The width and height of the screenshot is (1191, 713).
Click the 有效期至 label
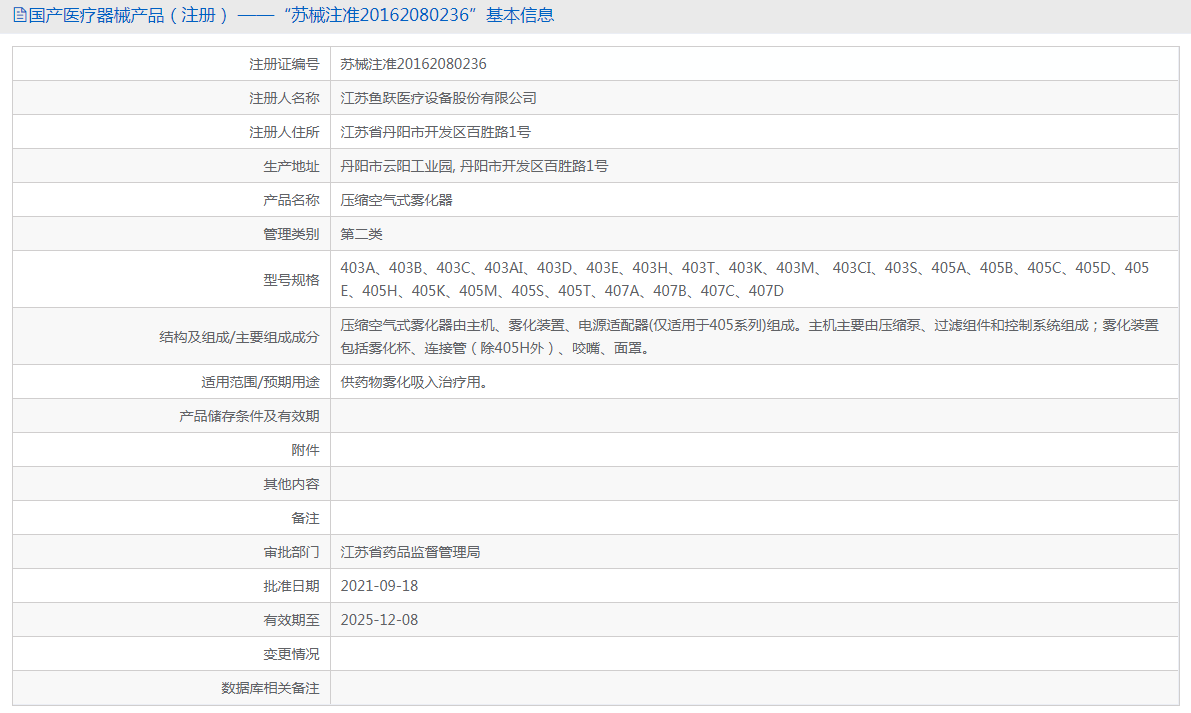pyautogui.click(x=291, y=620)
